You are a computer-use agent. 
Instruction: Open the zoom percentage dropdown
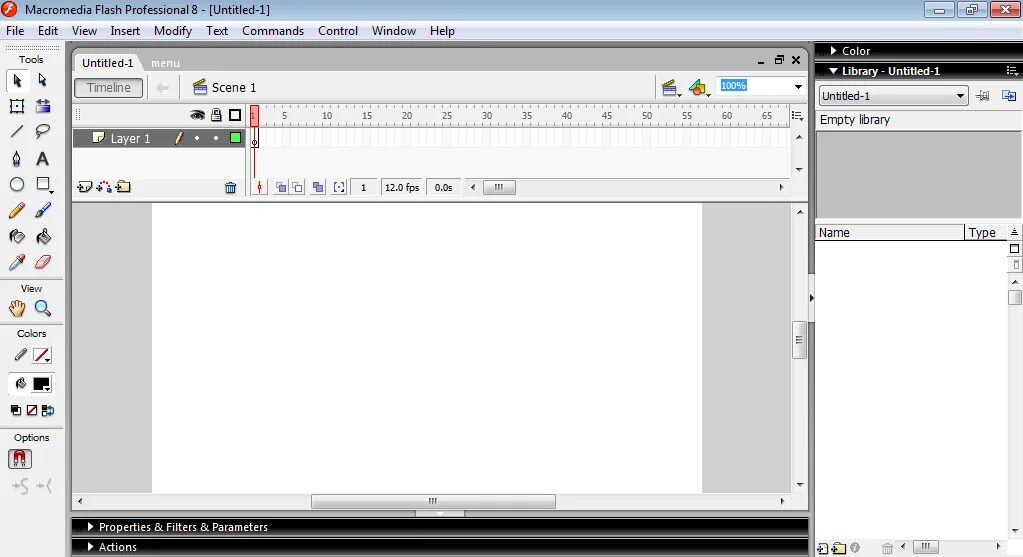(x=798, y=87)
